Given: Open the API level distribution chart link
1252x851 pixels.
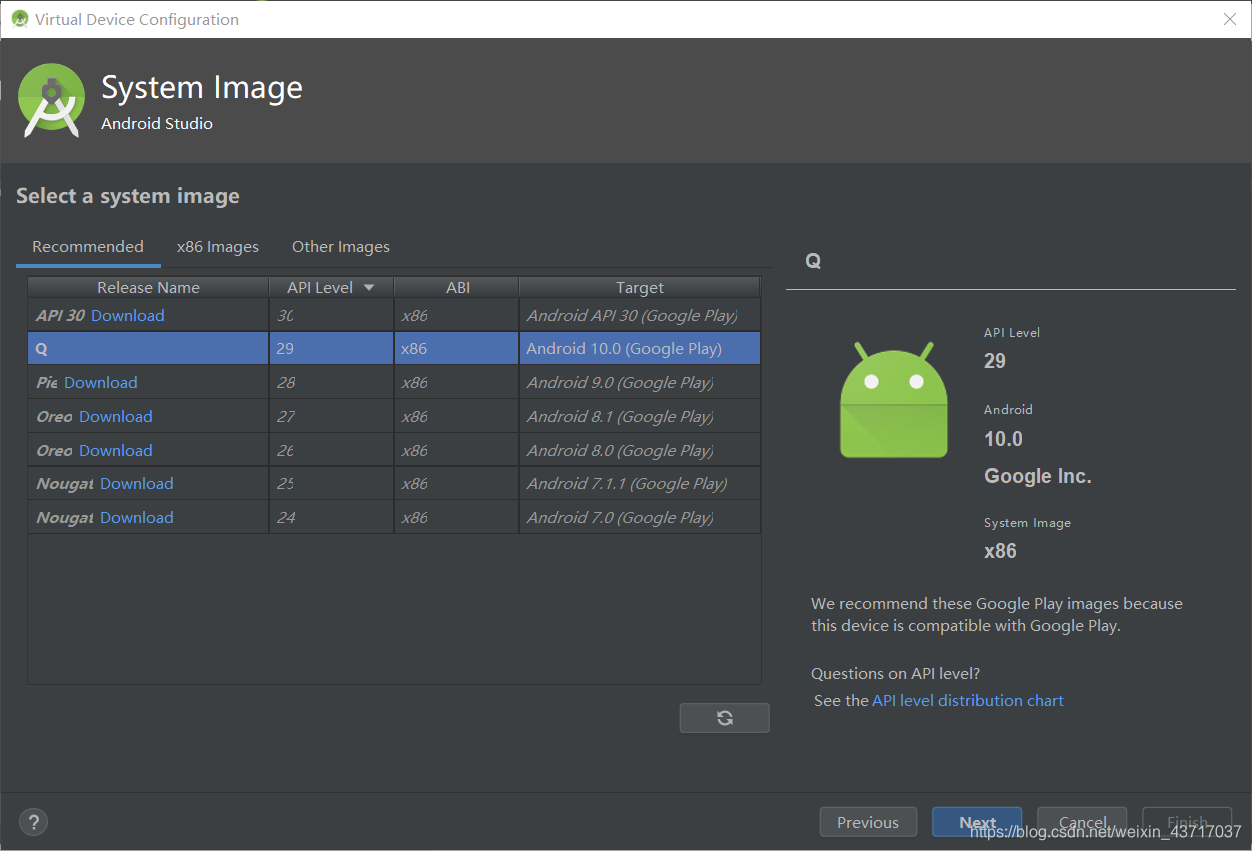Looking at the screenshot, I should click(968, 700).
